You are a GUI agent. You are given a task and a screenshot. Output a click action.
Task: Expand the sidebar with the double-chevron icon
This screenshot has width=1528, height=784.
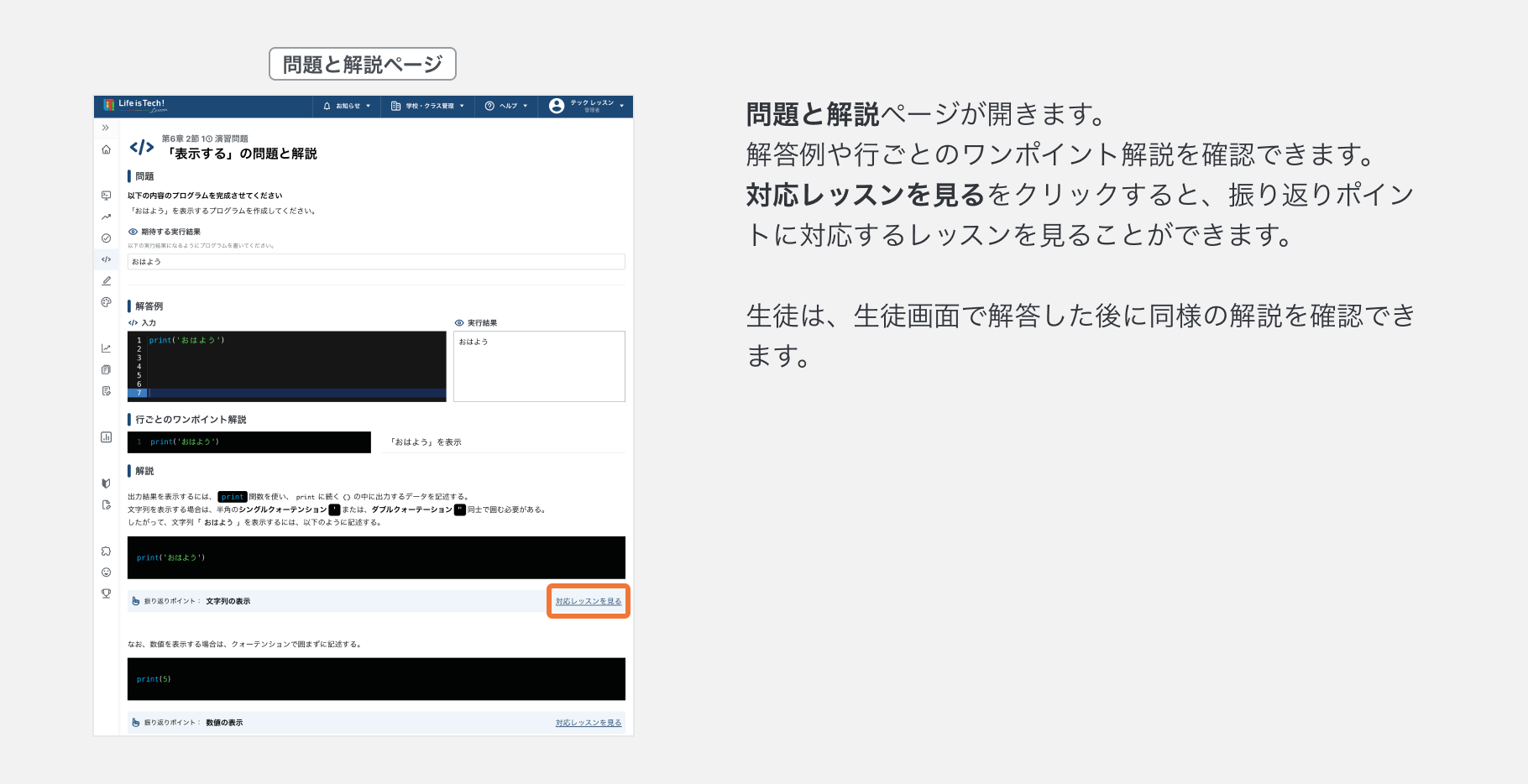click(x=106, y=128)
